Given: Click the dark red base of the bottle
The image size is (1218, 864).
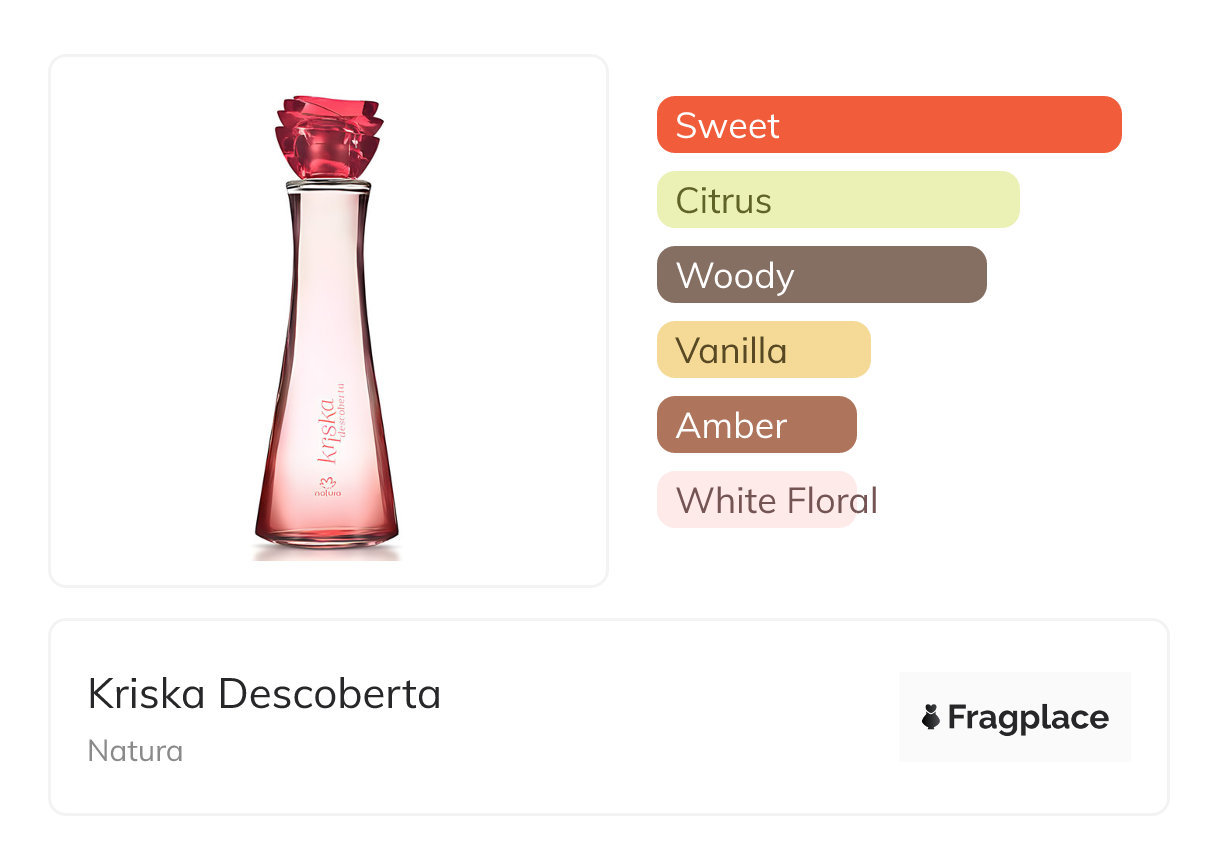Looking at the screenshot, I should pos(326,530).
